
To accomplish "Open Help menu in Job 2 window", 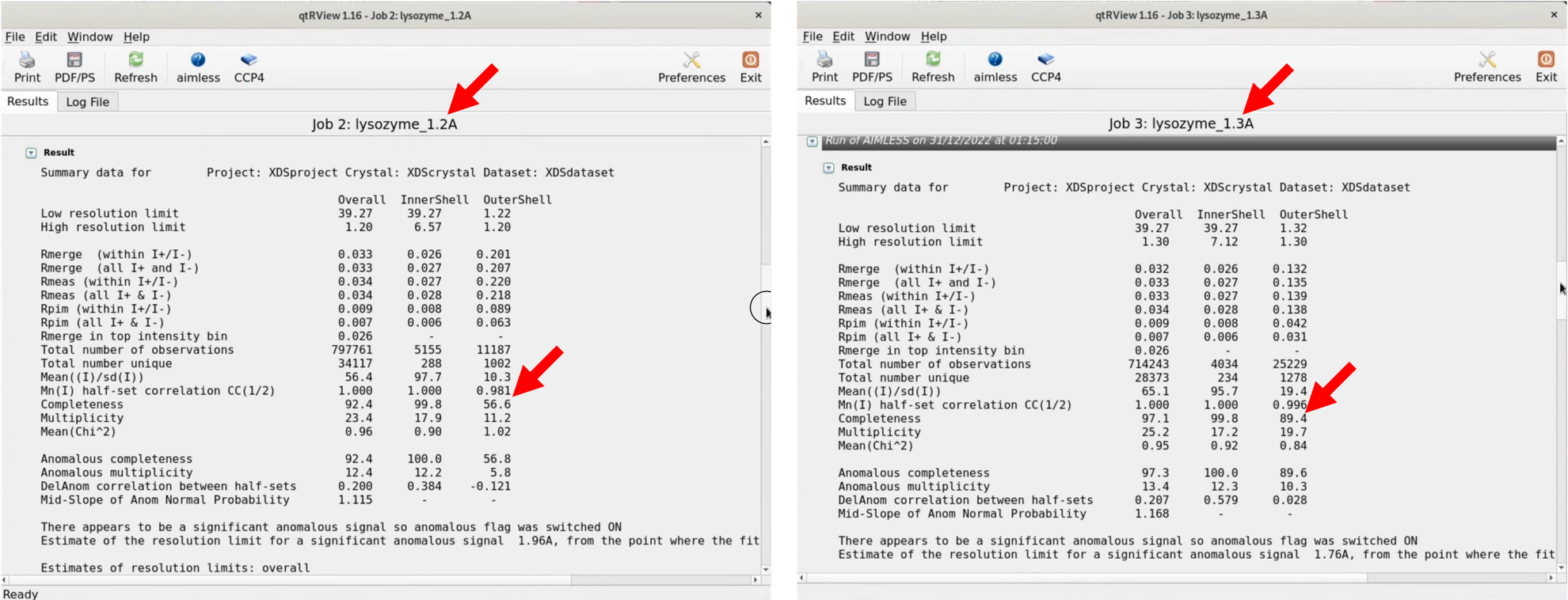I will [136, 36].
